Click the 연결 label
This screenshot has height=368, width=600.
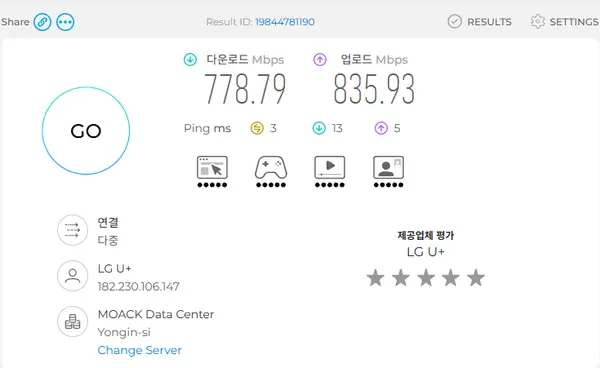108,222
